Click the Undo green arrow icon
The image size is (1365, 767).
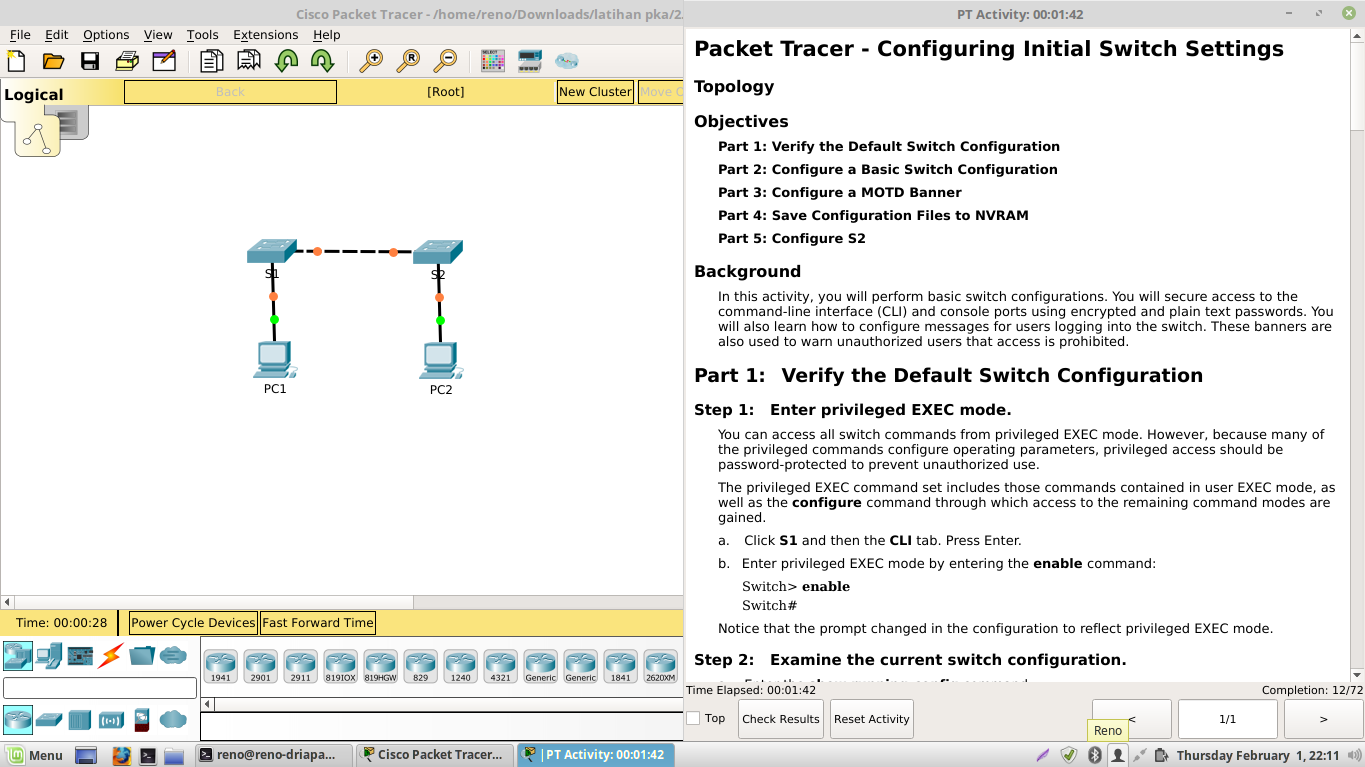286,61
